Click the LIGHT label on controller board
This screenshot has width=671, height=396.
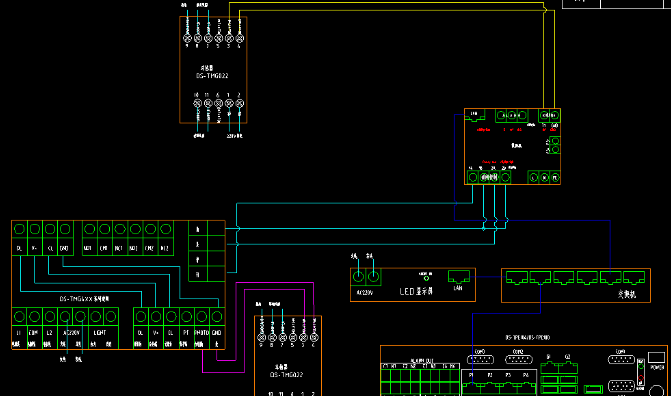pyautogui.click(x=100, y=333)
